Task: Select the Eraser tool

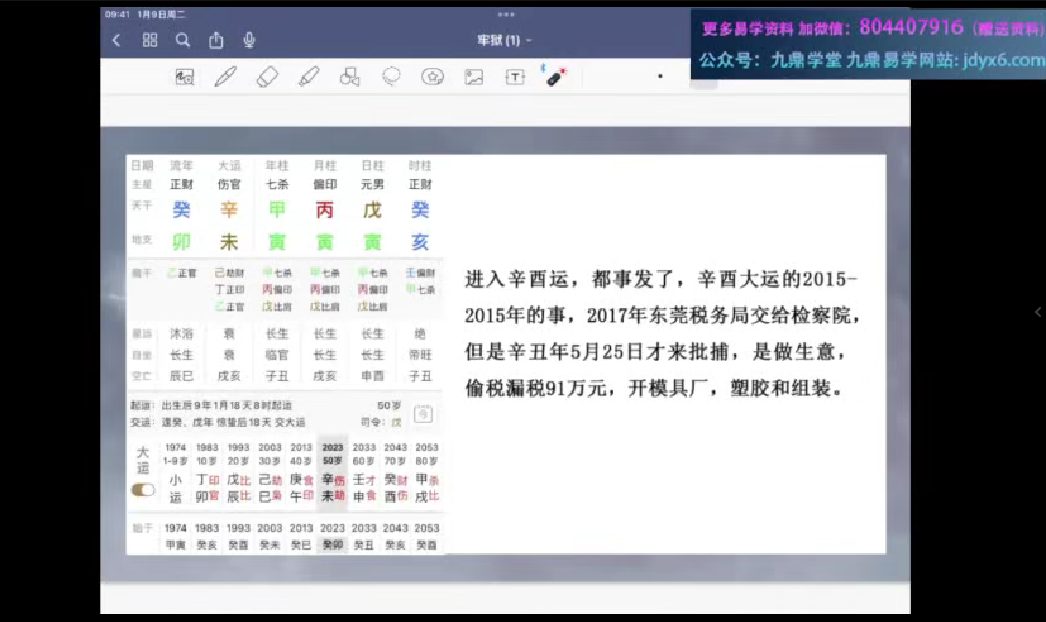Action: [x=266, y=77]
